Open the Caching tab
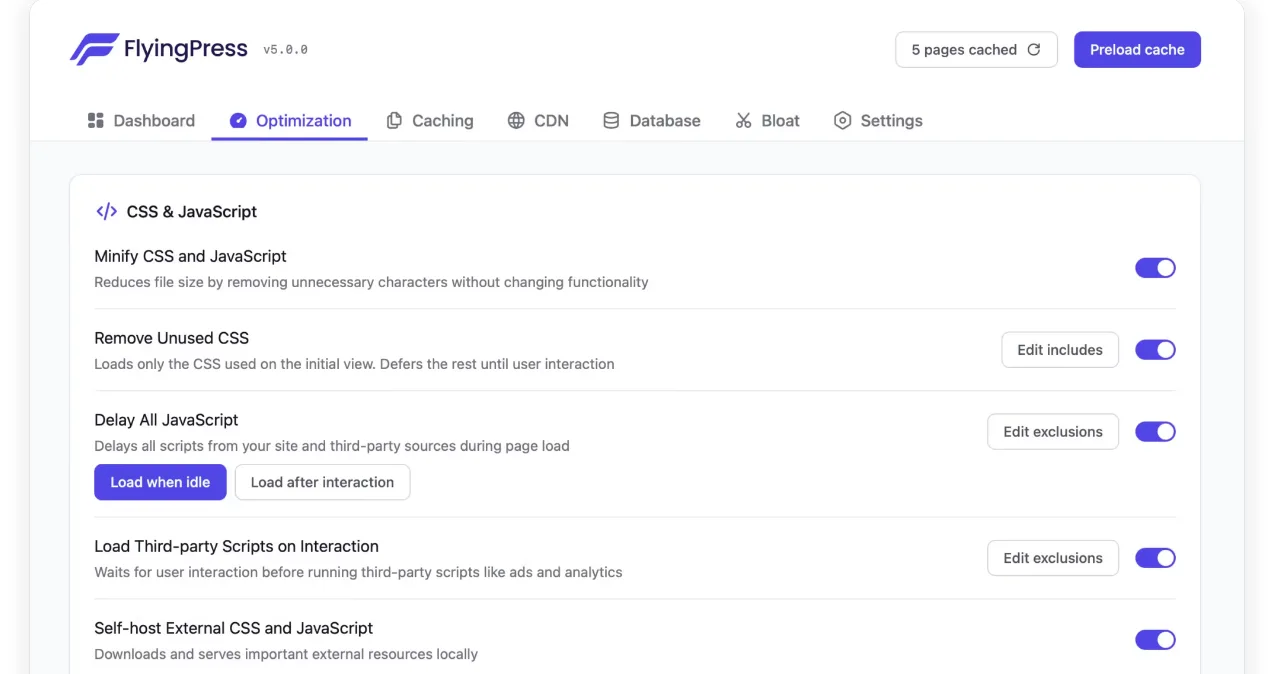Screen dimensions: 1274x674 (x=430, y=120)
